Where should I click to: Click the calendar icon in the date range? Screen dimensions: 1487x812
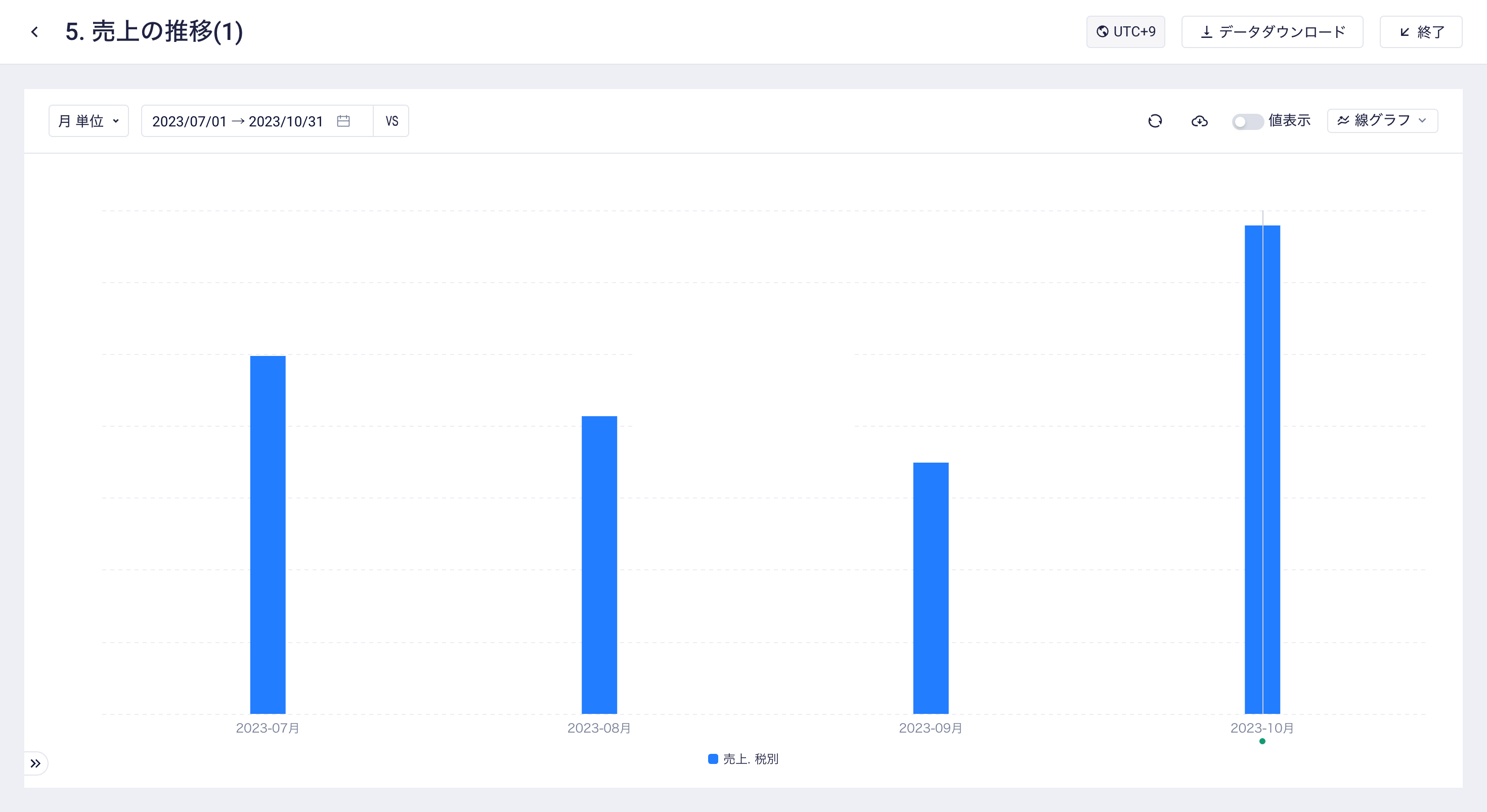343,121
